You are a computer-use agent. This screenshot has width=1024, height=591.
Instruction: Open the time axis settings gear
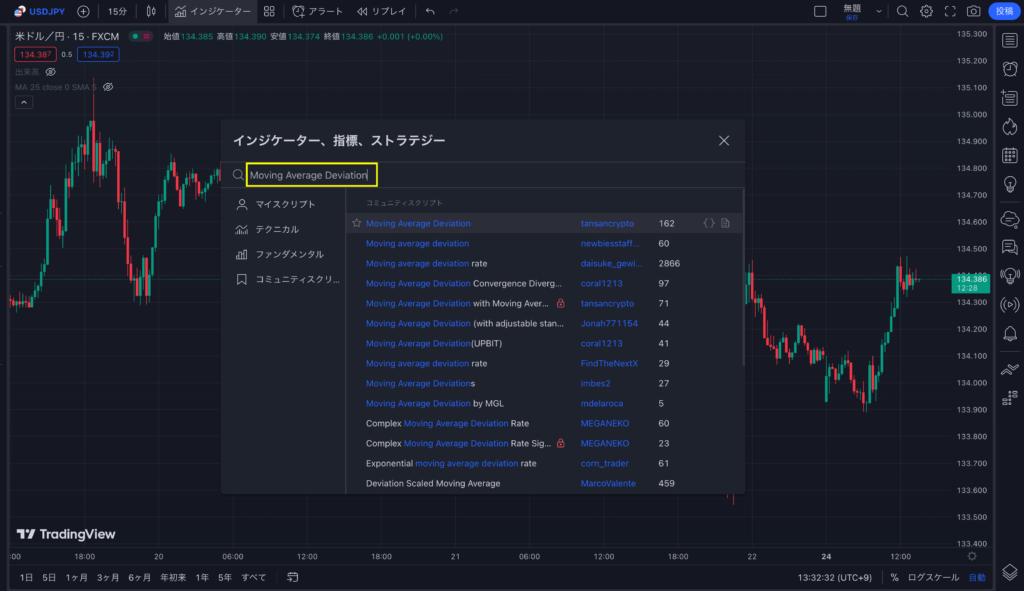[972, 556]
